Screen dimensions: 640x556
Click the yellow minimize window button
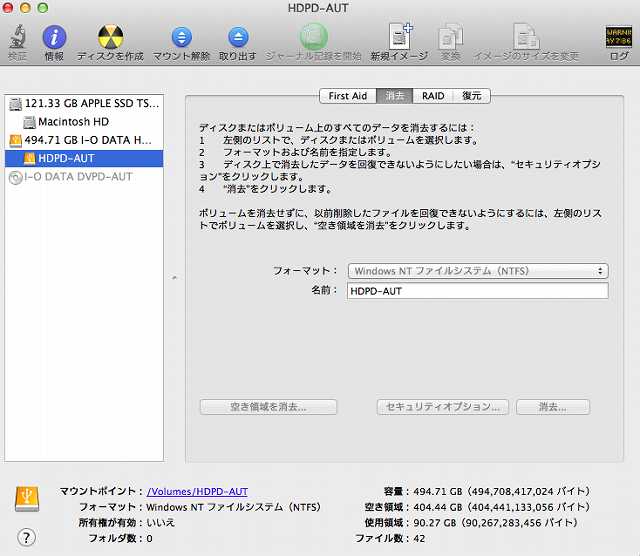pyautogui.click(x=25, y=8)
